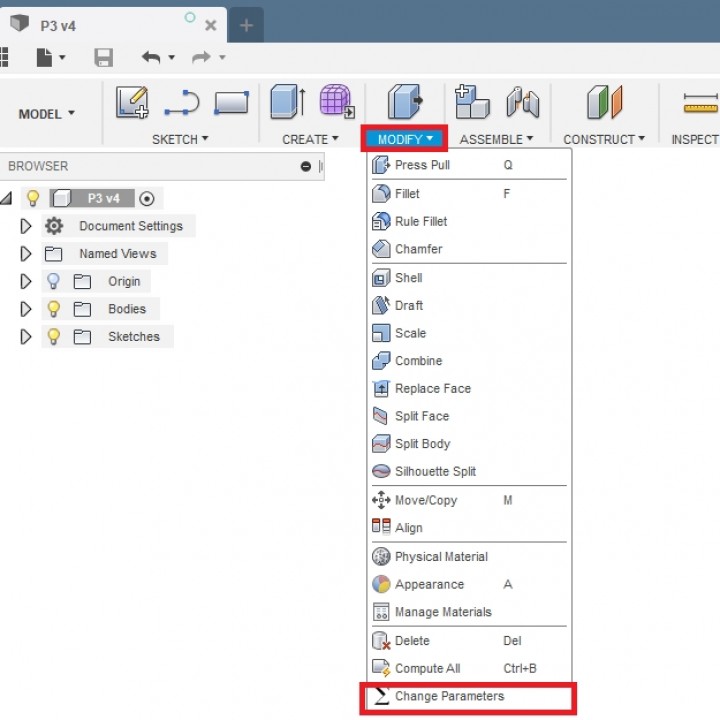
Task: Expand the Document Settings tree node
Action: [26, 227]
